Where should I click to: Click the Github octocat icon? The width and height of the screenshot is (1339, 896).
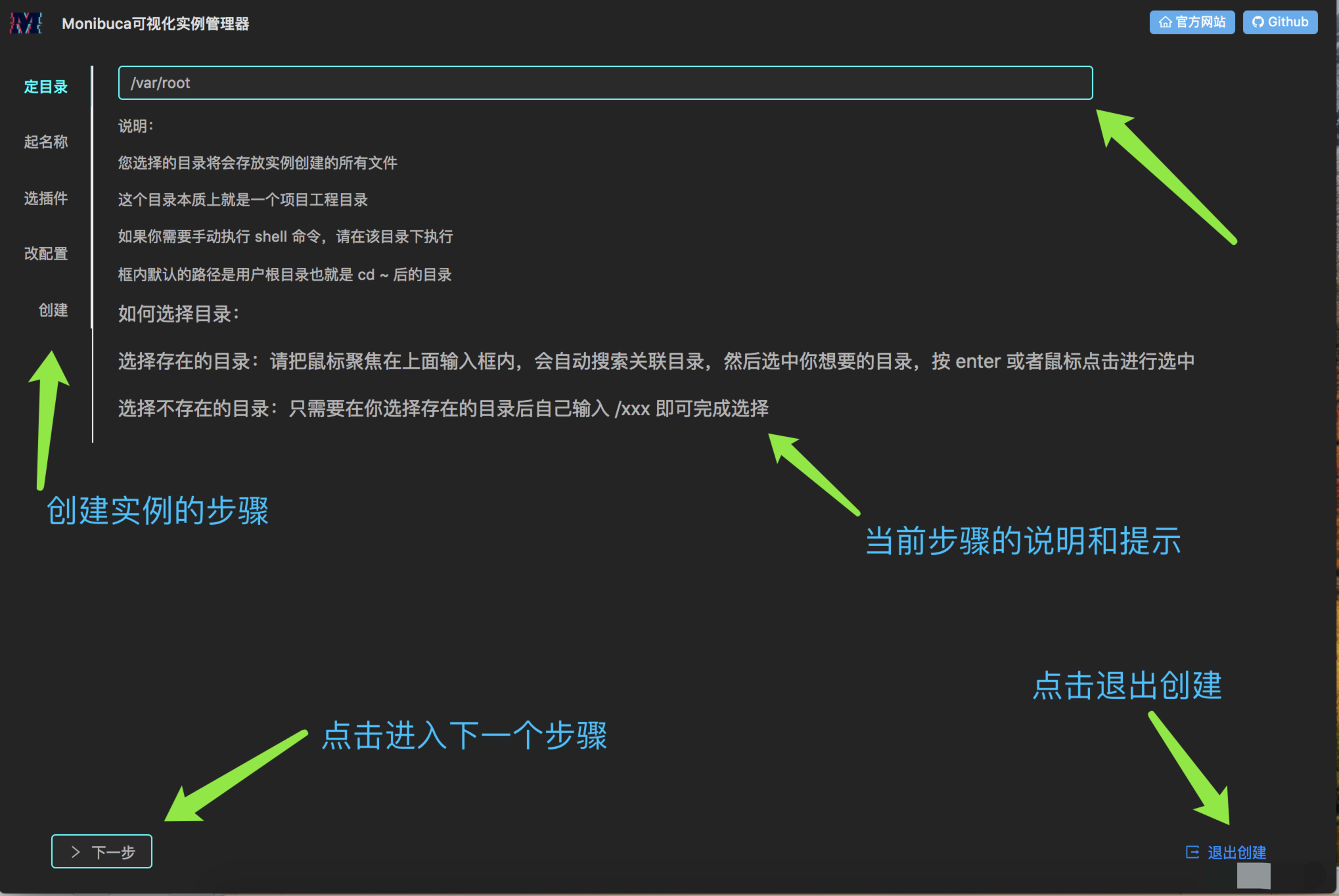tap(1258, 22)
